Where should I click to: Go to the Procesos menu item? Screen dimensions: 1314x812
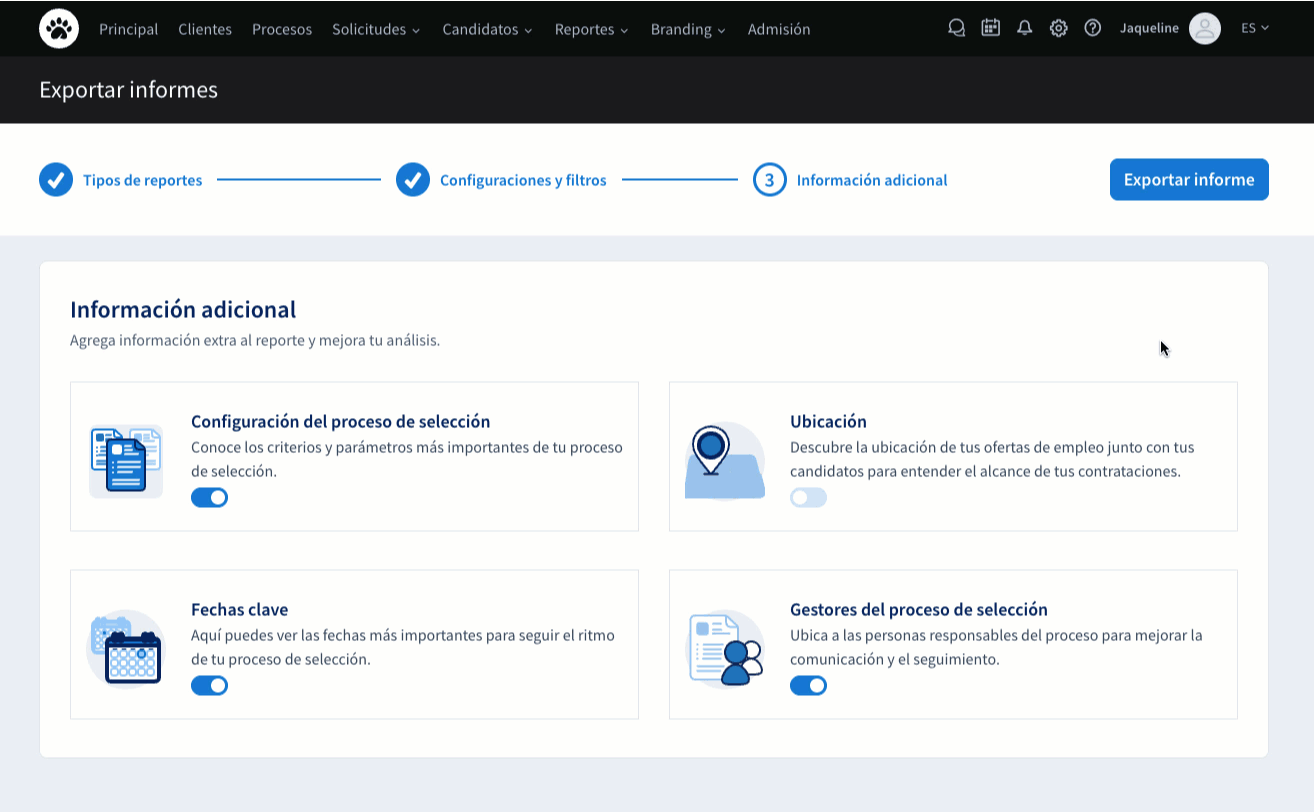pos(282,29)
